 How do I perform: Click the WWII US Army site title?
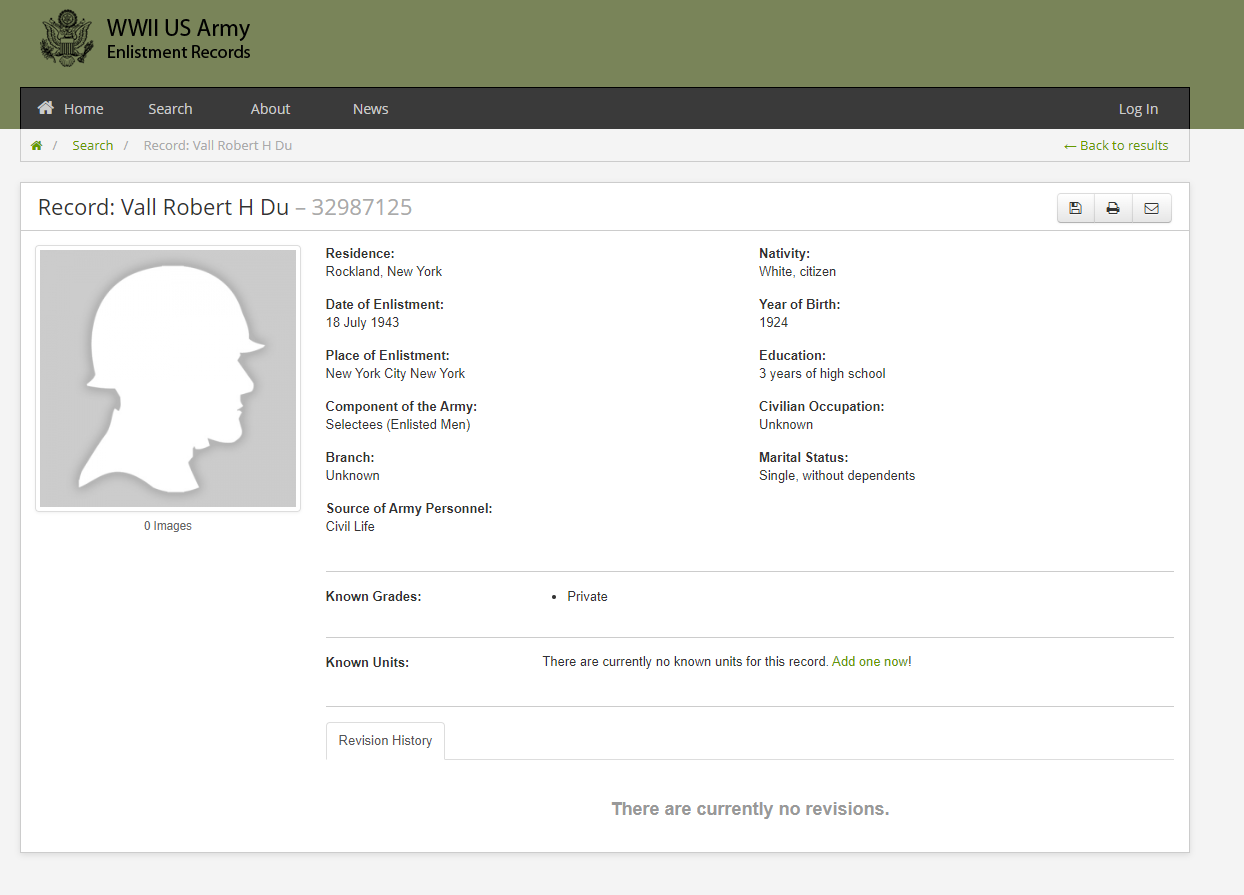click(178, 28)
